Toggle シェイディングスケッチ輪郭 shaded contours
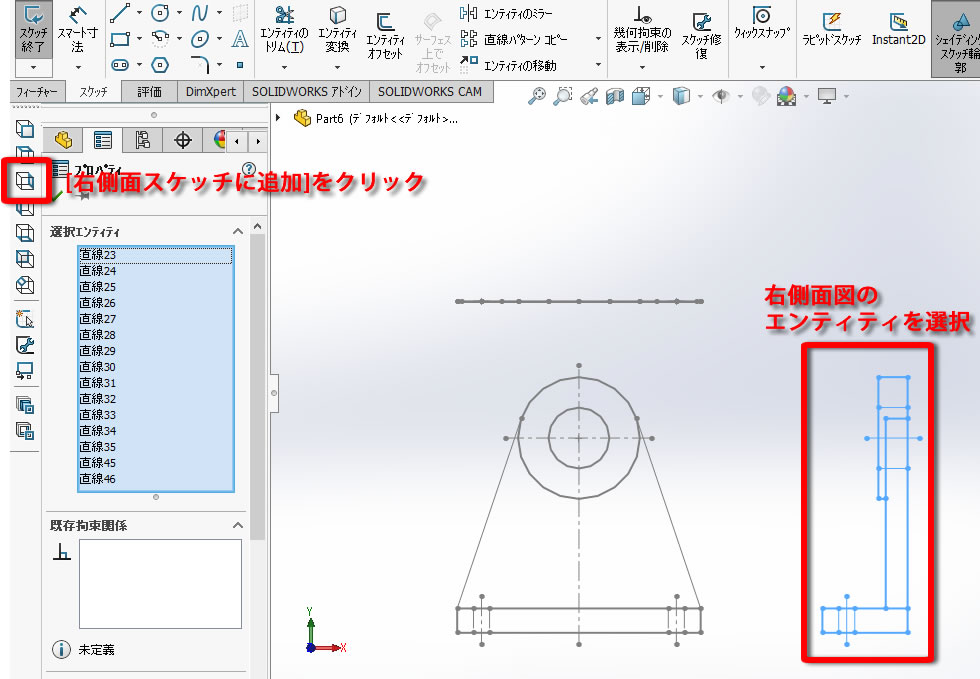The image size is (980, 679). click(x=959, y=39)
